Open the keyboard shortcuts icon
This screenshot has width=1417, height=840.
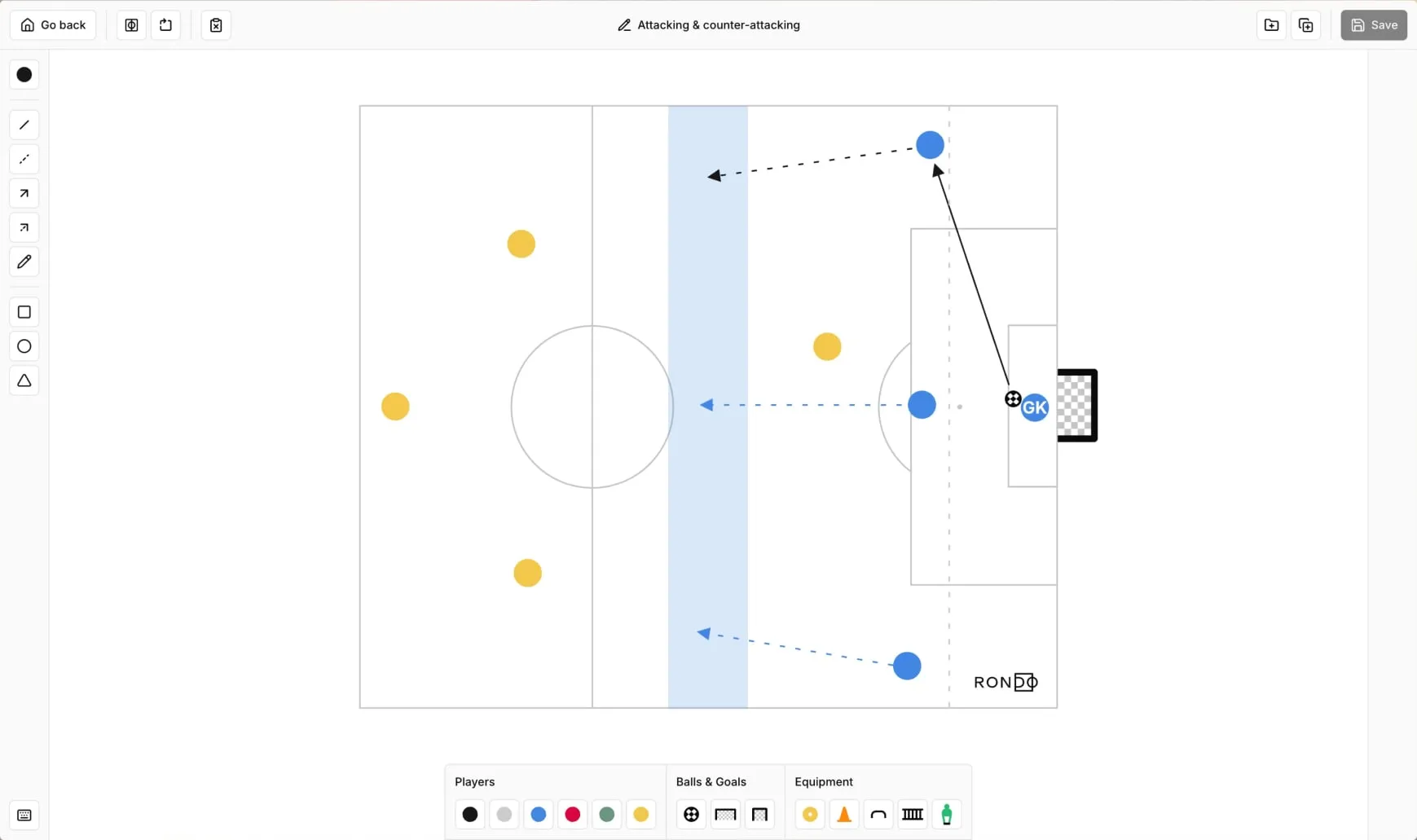coord(24,816)
